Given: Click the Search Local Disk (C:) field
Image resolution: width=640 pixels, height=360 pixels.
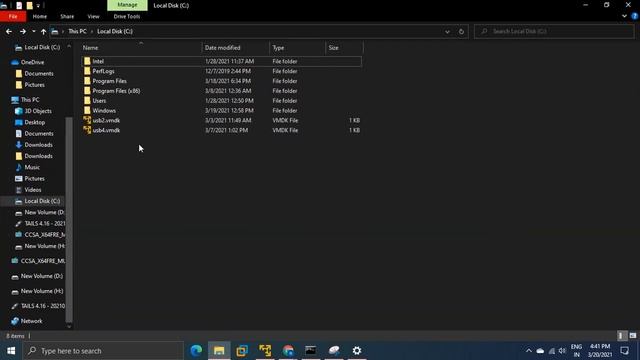Looking at the screenshot, I should [x=554, y=31].
